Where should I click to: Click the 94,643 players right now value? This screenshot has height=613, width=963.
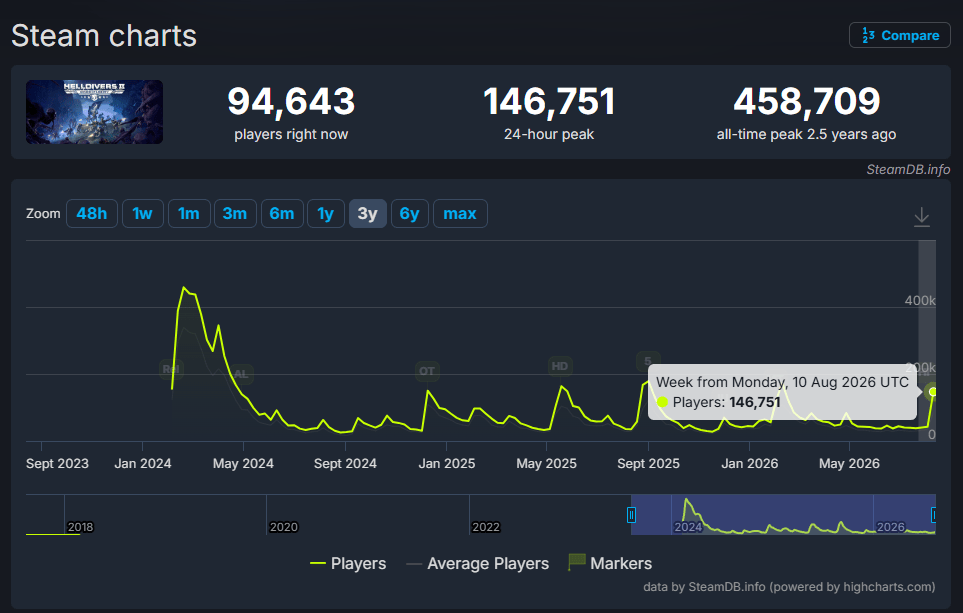291,101
